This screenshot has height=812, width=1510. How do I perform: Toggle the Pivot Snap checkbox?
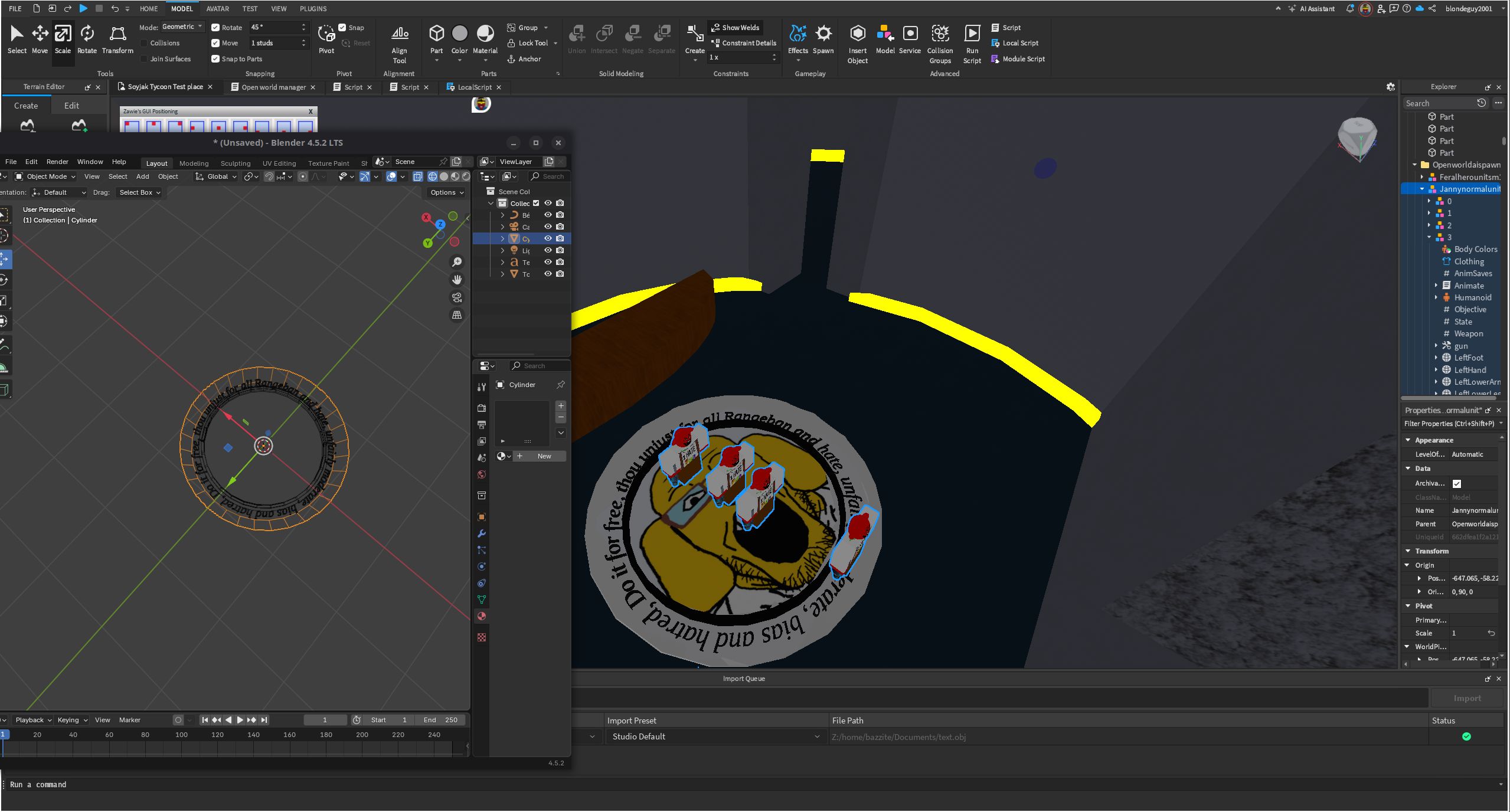coord(342,28)
